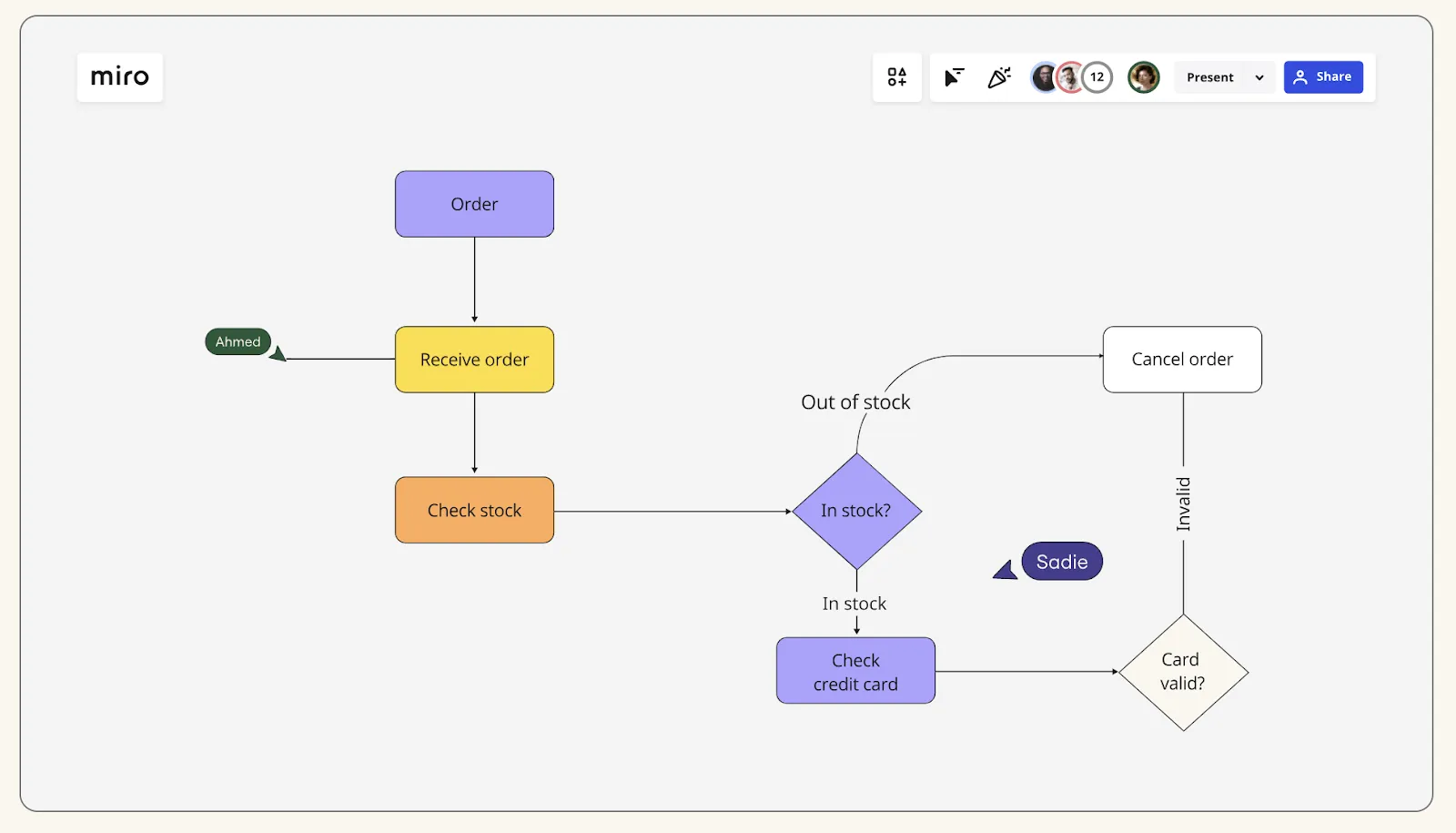Select the Cancel order box
The image size is (1456, 833).
[x=1182, y=360]
